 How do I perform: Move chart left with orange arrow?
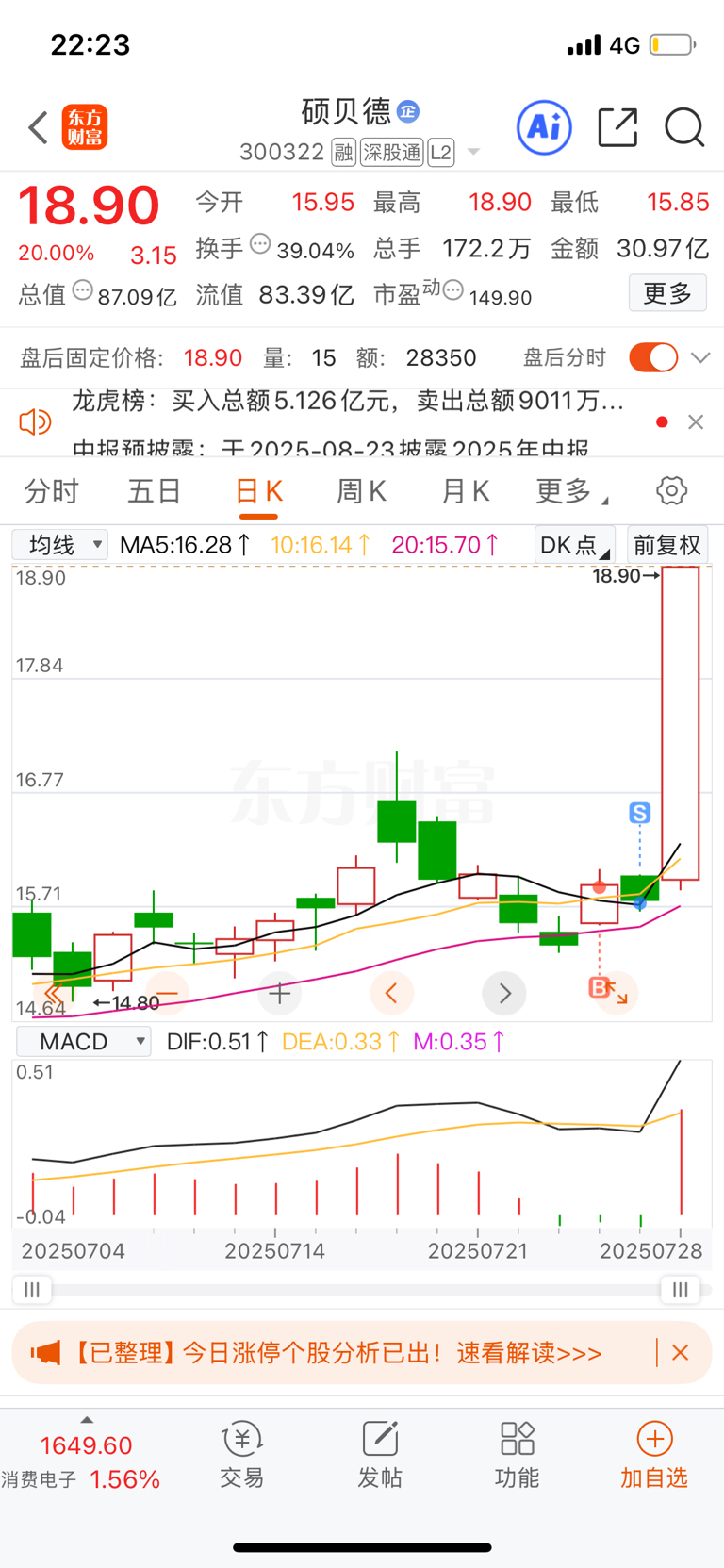391,993
